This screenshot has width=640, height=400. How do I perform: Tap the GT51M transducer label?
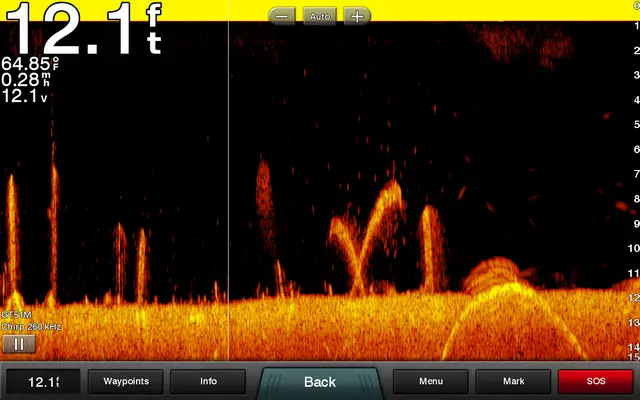tap(17, 315)
